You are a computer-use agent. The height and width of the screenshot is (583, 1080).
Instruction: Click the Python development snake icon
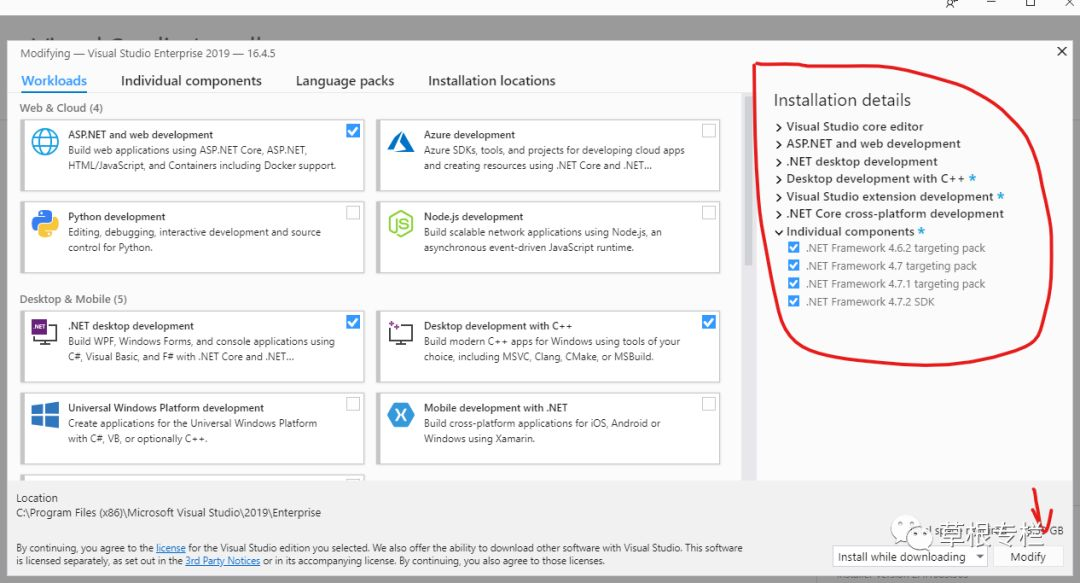pos(45,223)
